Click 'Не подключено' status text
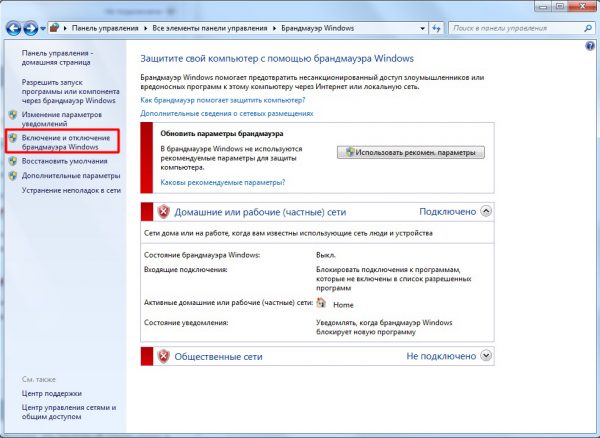Screen dimensions: 600x438 [x=441, y=356]
